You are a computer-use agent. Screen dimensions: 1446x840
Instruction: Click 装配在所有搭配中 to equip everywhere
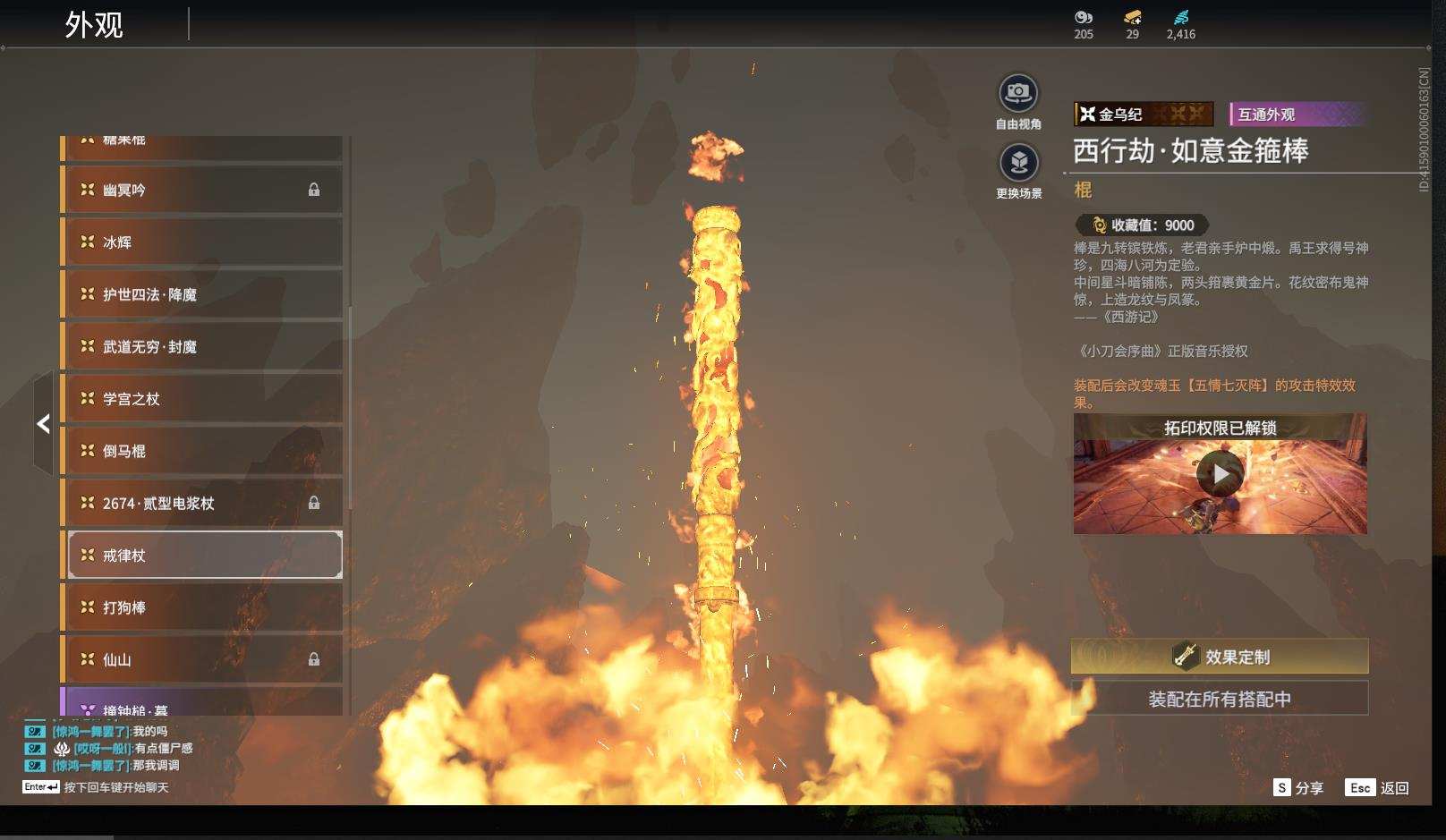click(1220, 699)
